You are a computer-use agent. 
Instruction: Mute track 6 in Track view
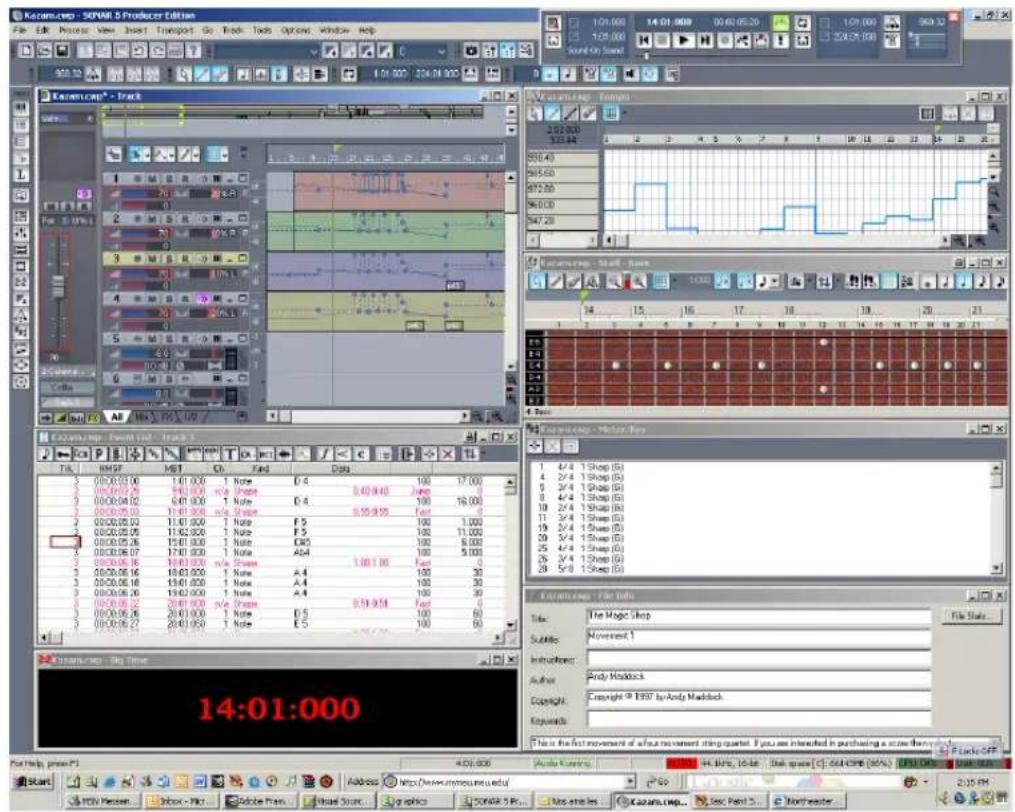(x=153, y=379)
